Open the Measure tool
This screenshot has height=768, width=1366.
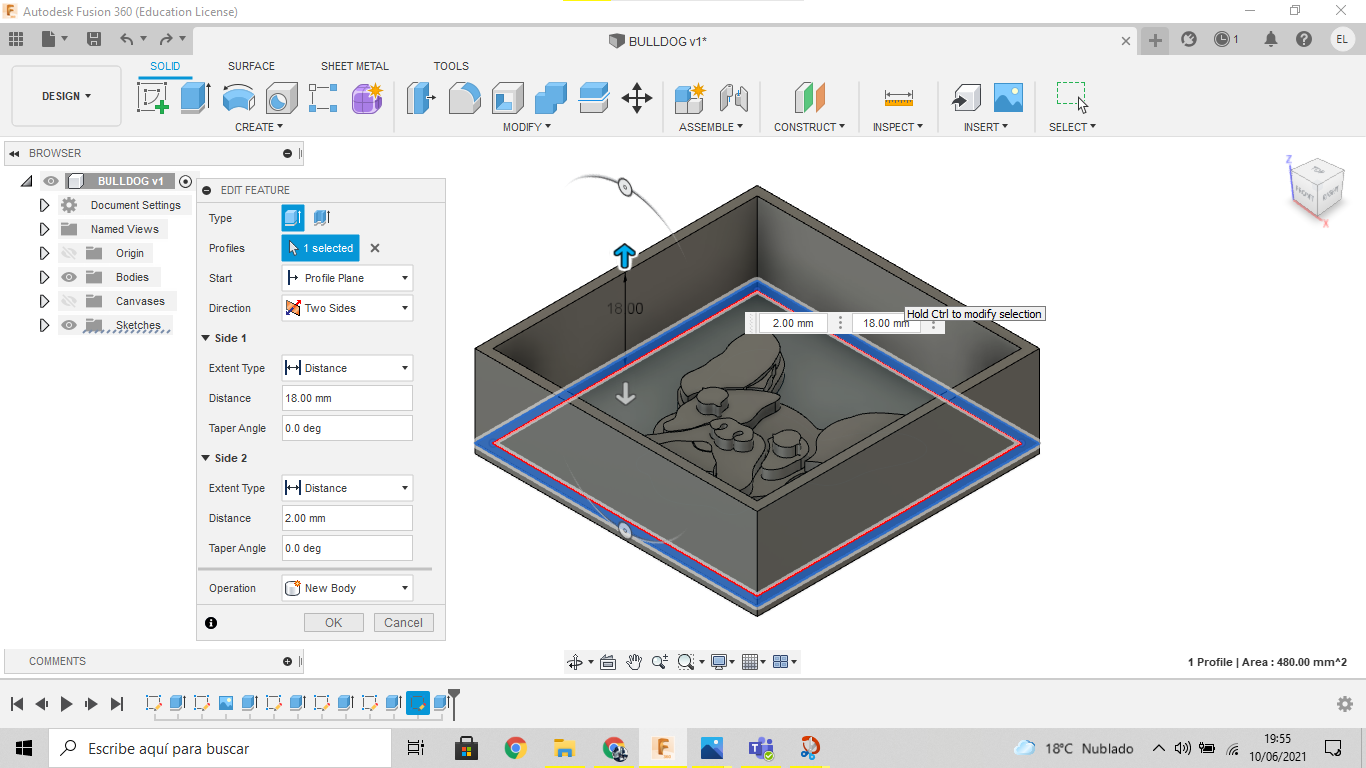898,97
